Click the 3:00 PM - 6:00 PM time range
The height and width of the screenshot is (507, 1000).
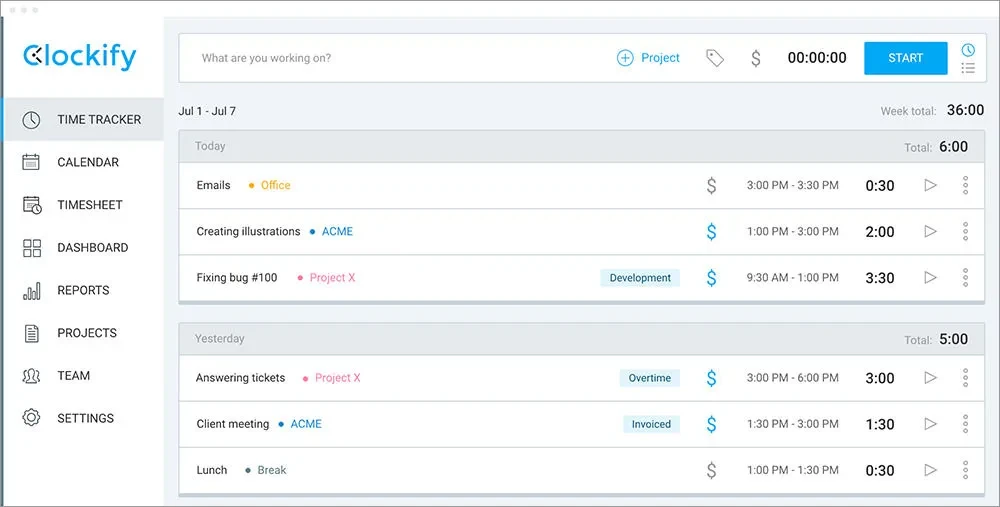point(793,378)
